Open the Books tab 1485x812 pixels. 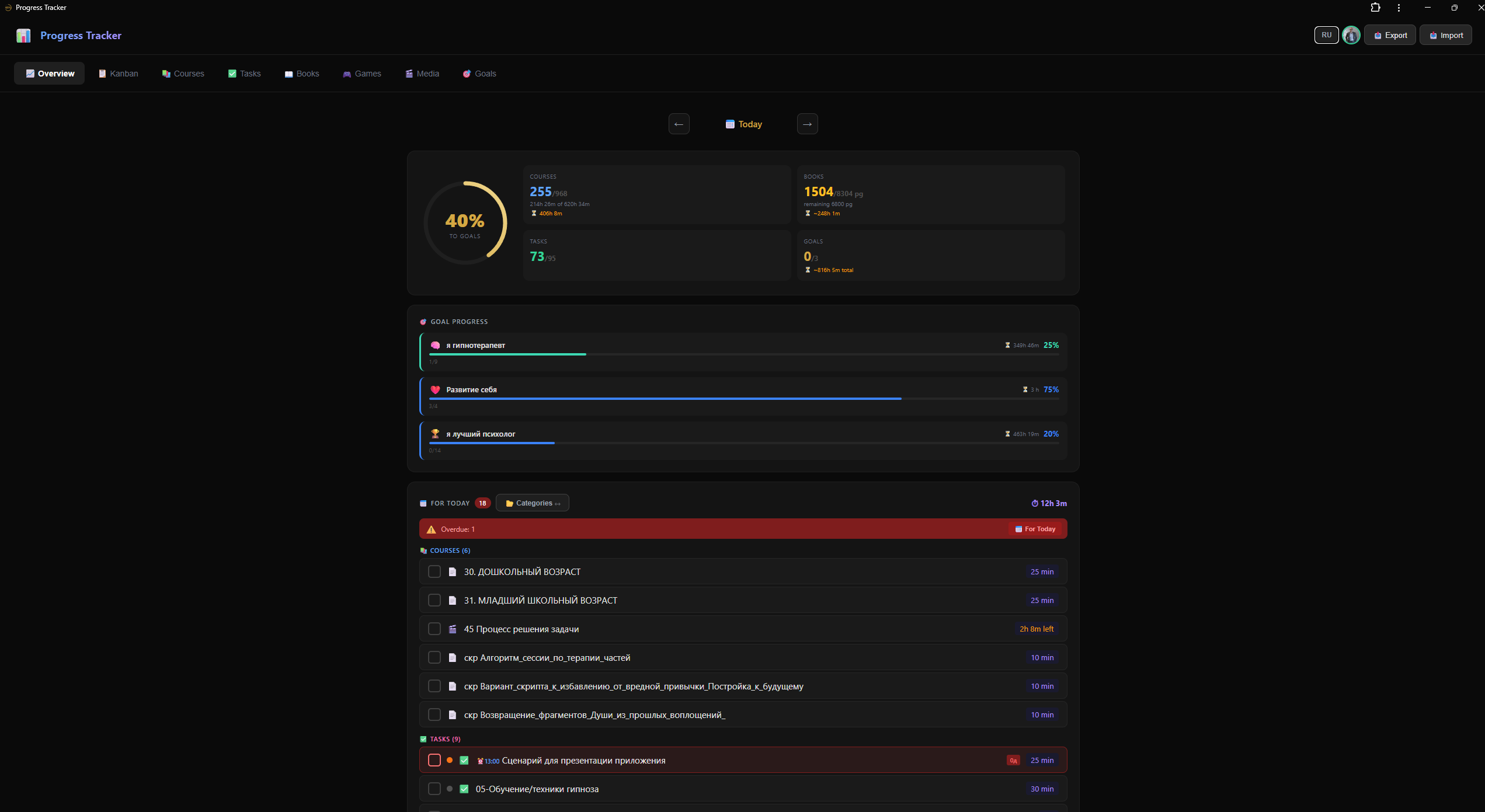pyautogui.click(x=301, y=74)
